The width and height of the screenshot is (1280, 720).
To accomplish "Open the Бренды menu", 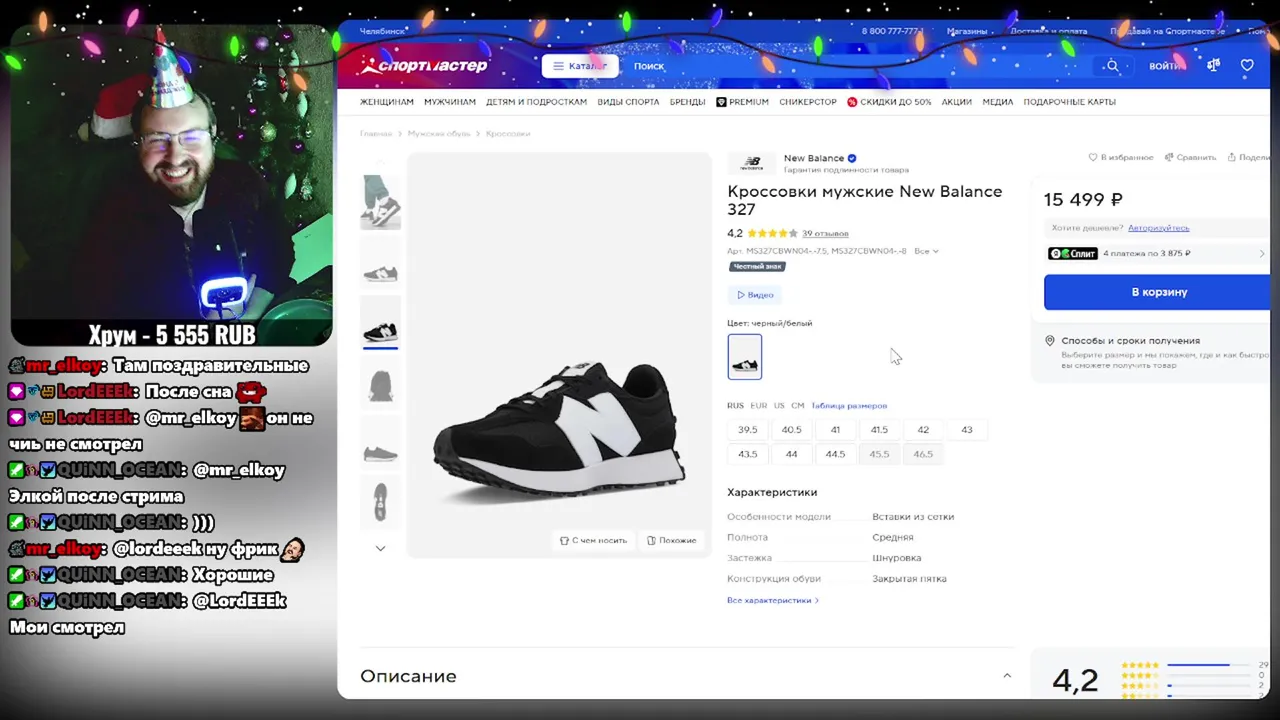I will point(687,102).
